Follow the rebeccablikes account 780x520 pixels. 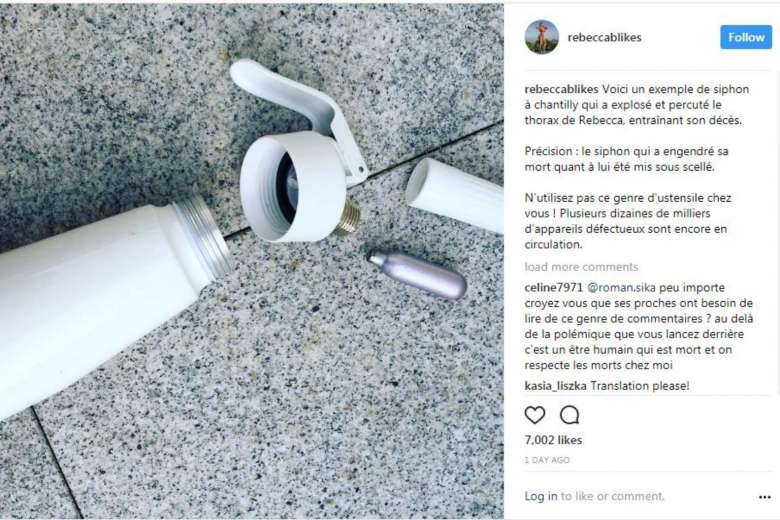(746, 37)
